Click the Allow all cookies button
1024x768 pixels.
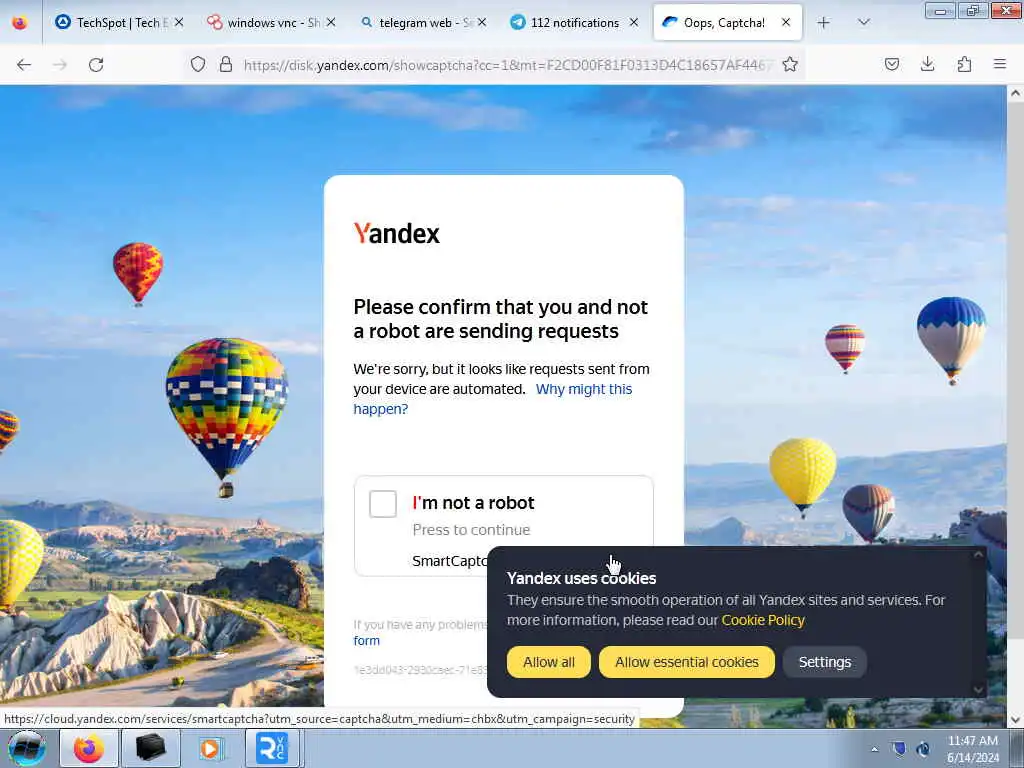coord(549,662)
